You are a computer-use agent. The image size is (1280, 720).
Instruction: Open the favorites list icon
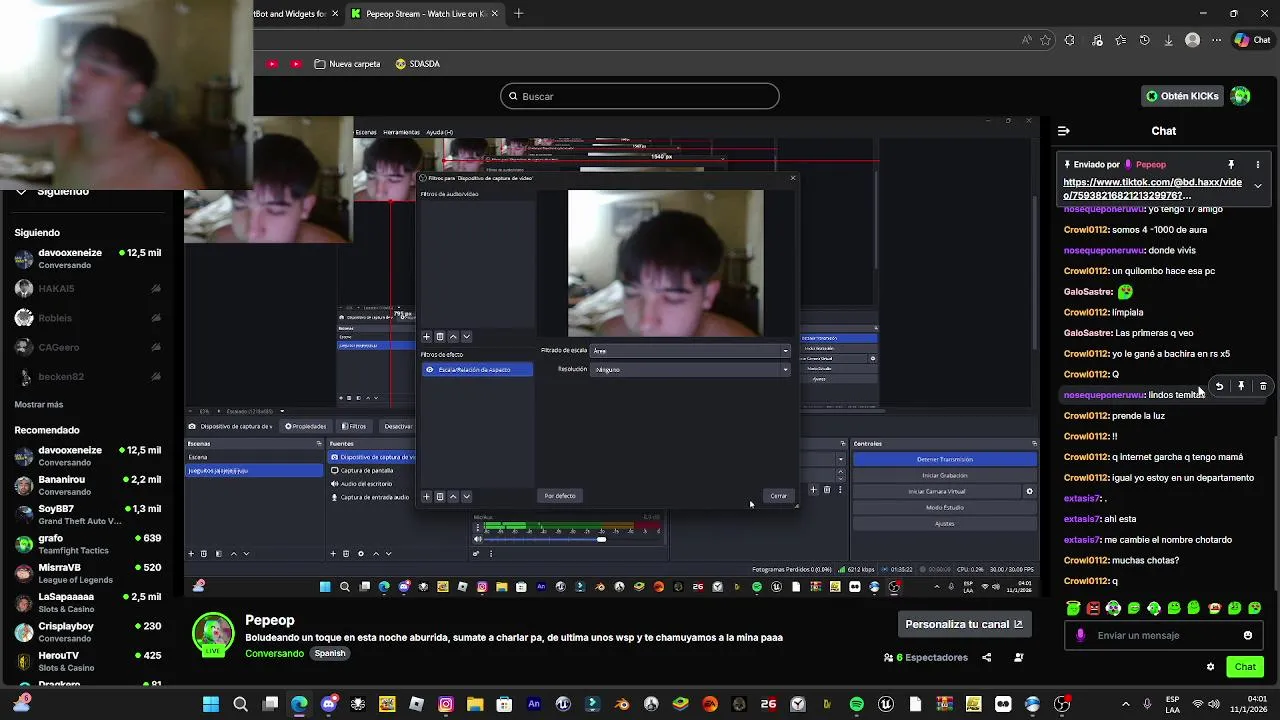click(1120, 40)
